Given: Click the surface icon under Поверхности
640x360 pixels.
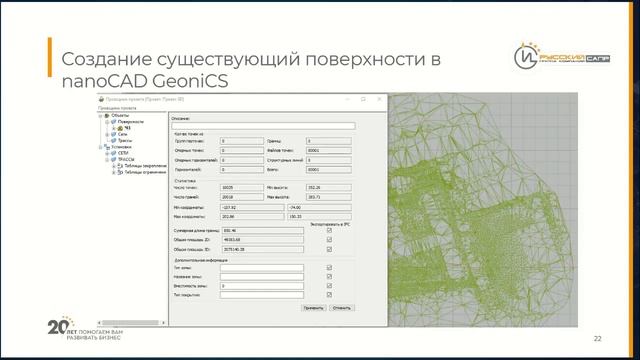Looking at the screenshot, I should (120, 128).
